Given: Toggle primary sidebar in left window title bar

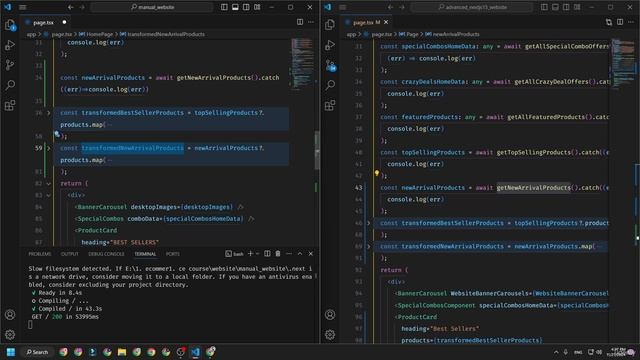Looking at the screenshot, I should point(224,7).
